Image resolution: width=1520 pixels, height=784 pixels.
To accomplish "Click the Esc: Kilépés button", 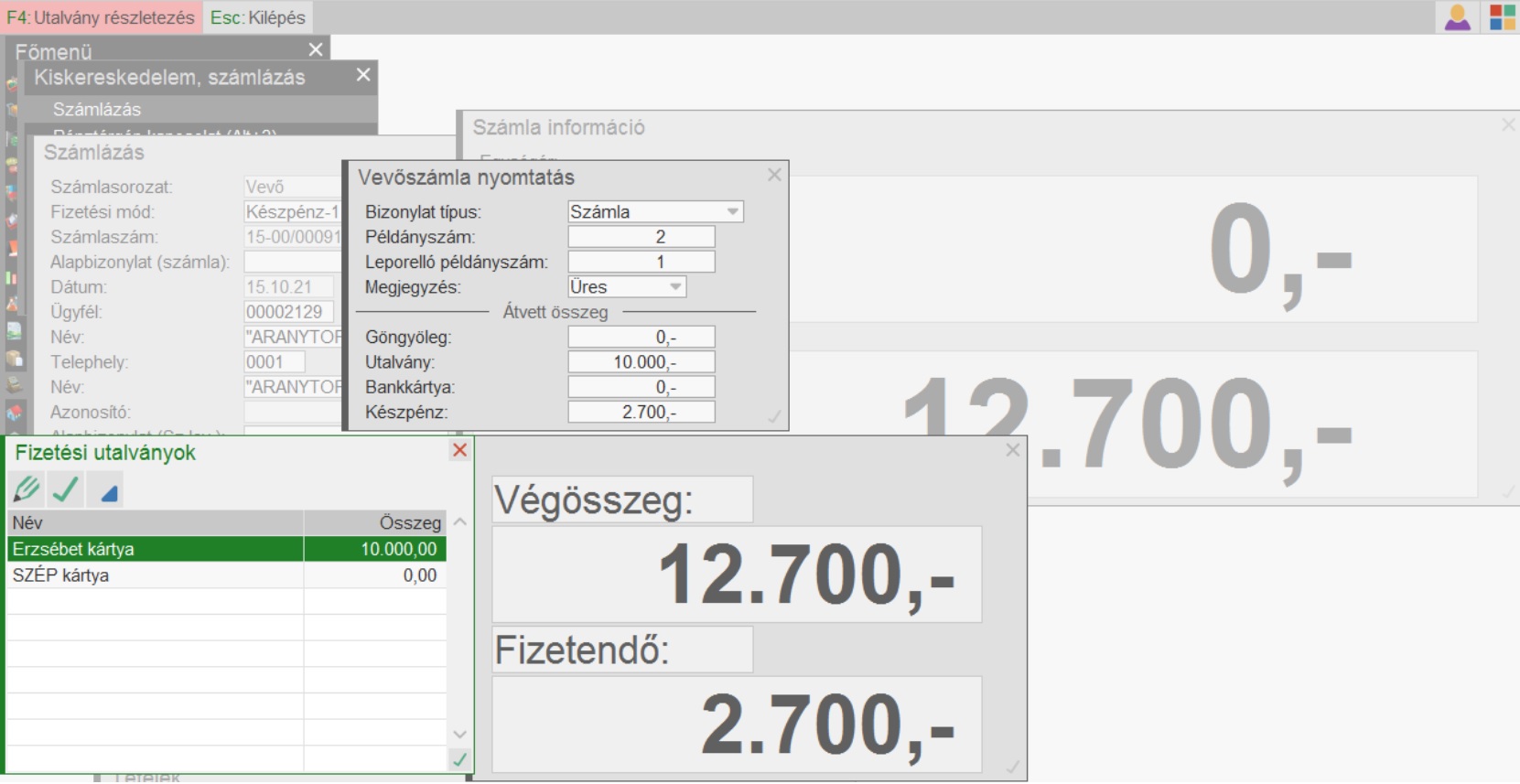I will pos(258,17).
